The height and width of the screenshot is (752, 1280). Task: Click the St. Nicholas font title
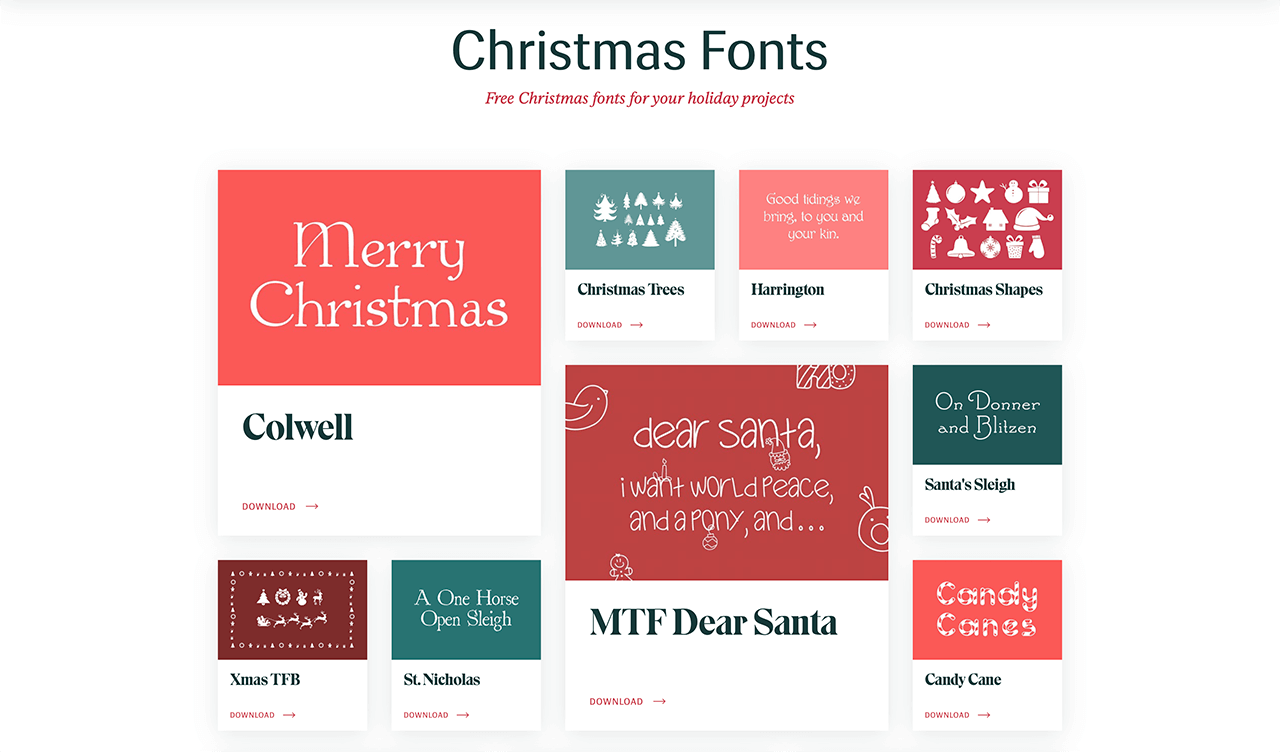[442, 679]
